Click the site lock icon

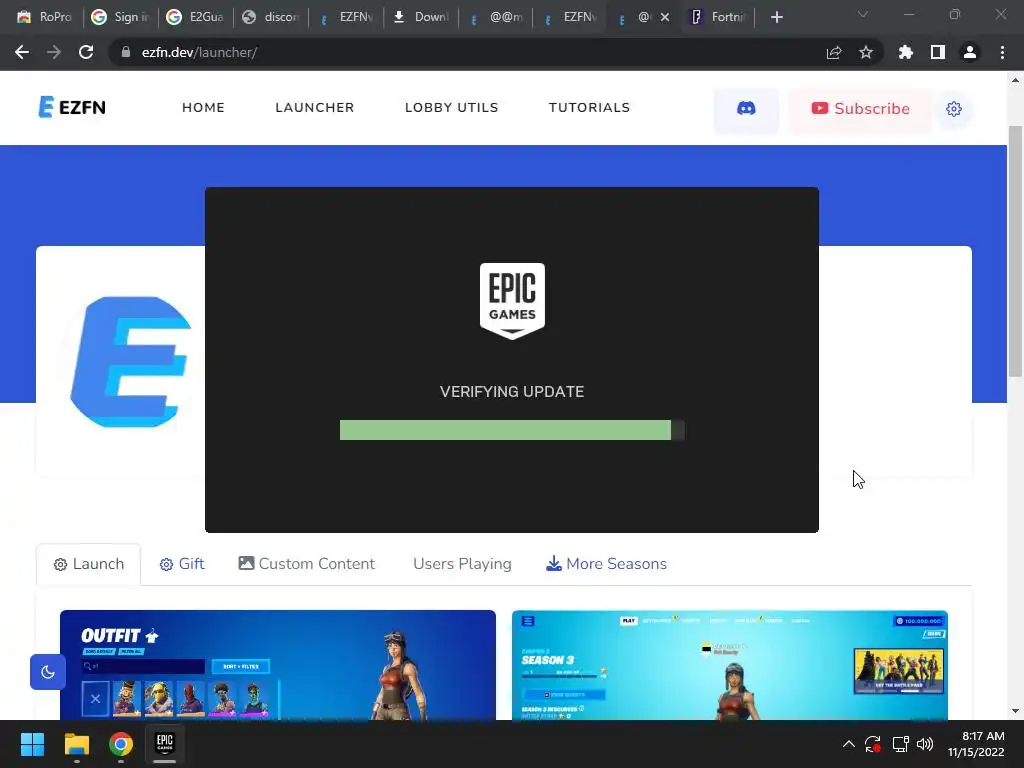[x=126, y=52]
